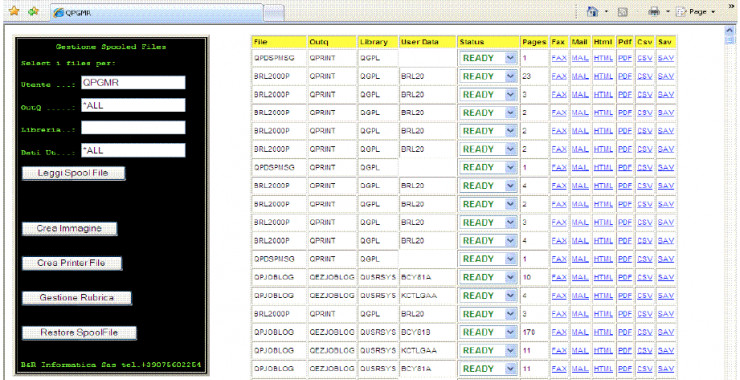Click the page count 170 cell
The width and height of the screenshot is (740, 380).
point(534,332)
